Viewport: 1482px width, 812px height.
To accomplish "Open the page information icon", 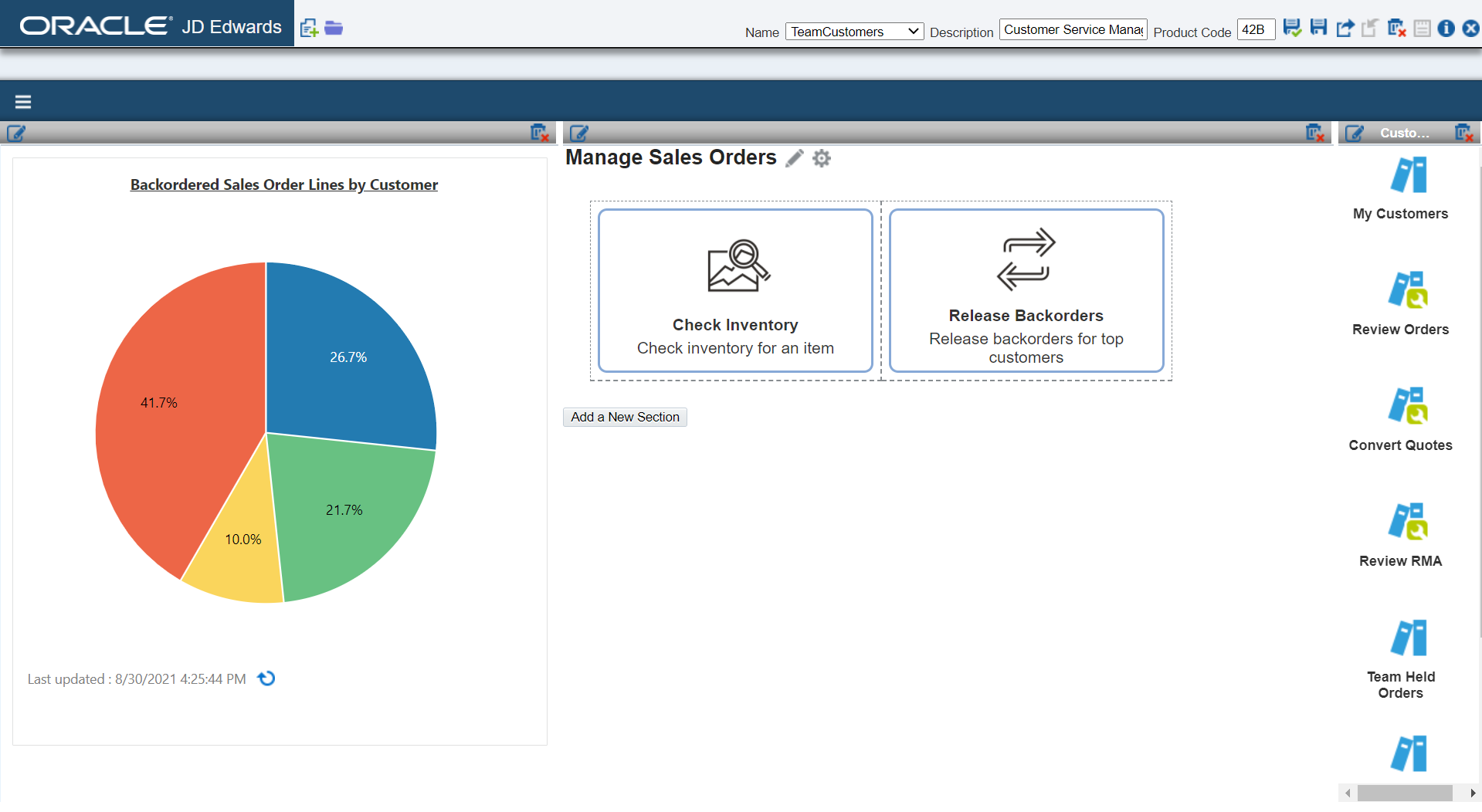I will (1446, 29).
